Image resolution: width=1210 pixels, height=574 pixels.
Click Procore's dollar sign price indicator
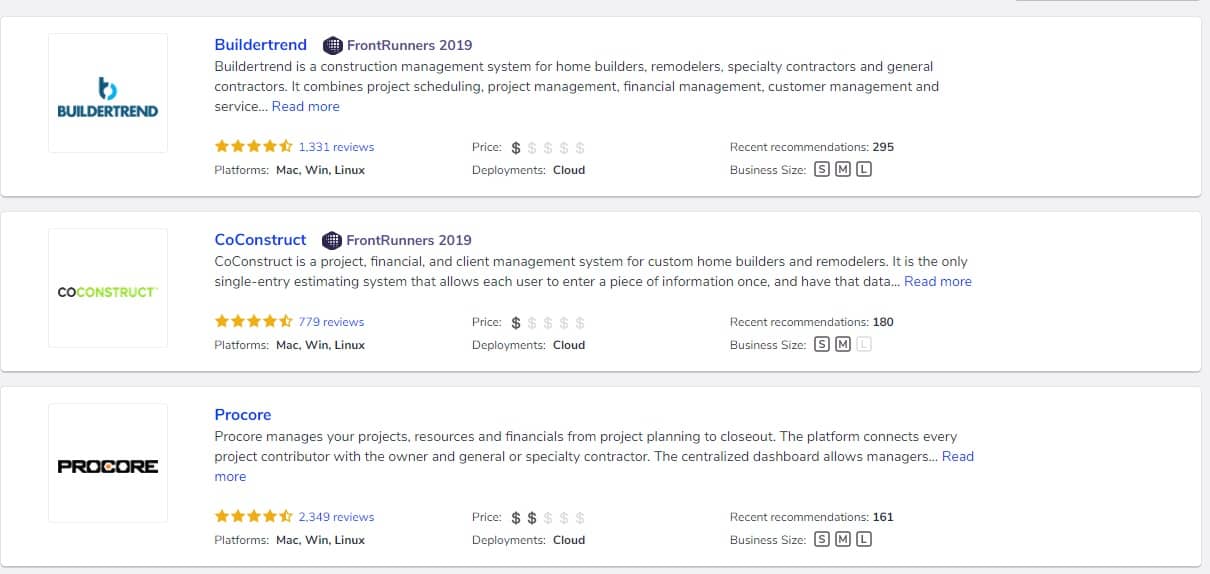pyautogui.click(x=548, y=518)
